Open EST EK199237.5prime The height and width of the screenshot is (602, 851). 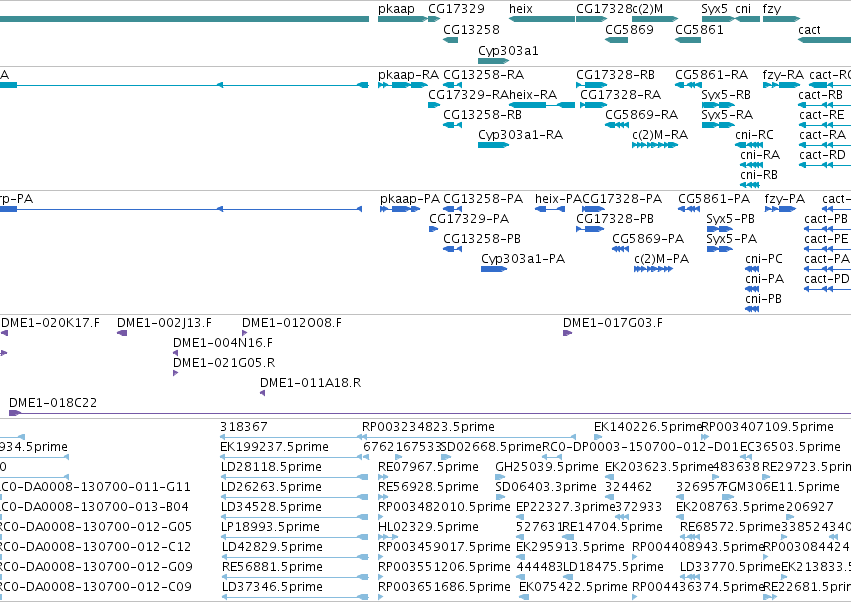pyautogui.click(x=274, y=447)
